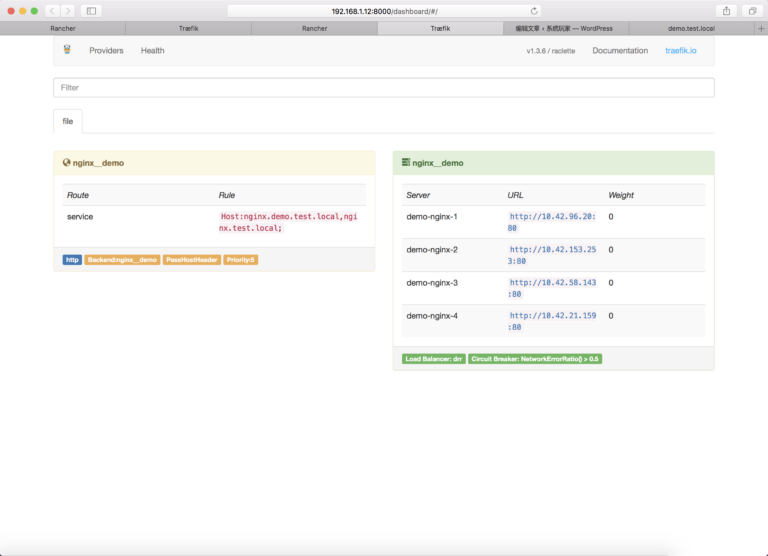Click the Weight column header

tap(621, 195)
